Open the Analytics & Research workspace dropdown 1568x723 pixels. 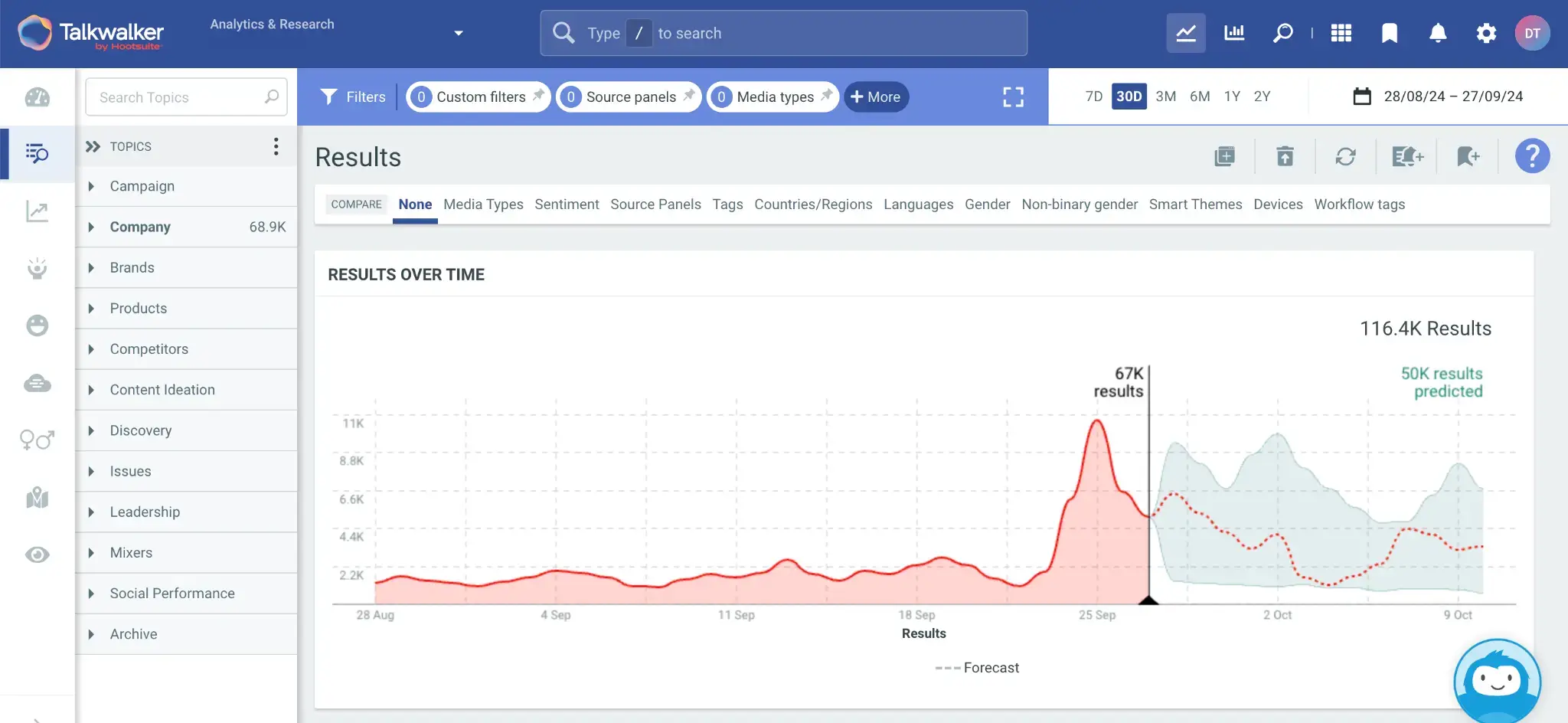(x=459, y=33)
